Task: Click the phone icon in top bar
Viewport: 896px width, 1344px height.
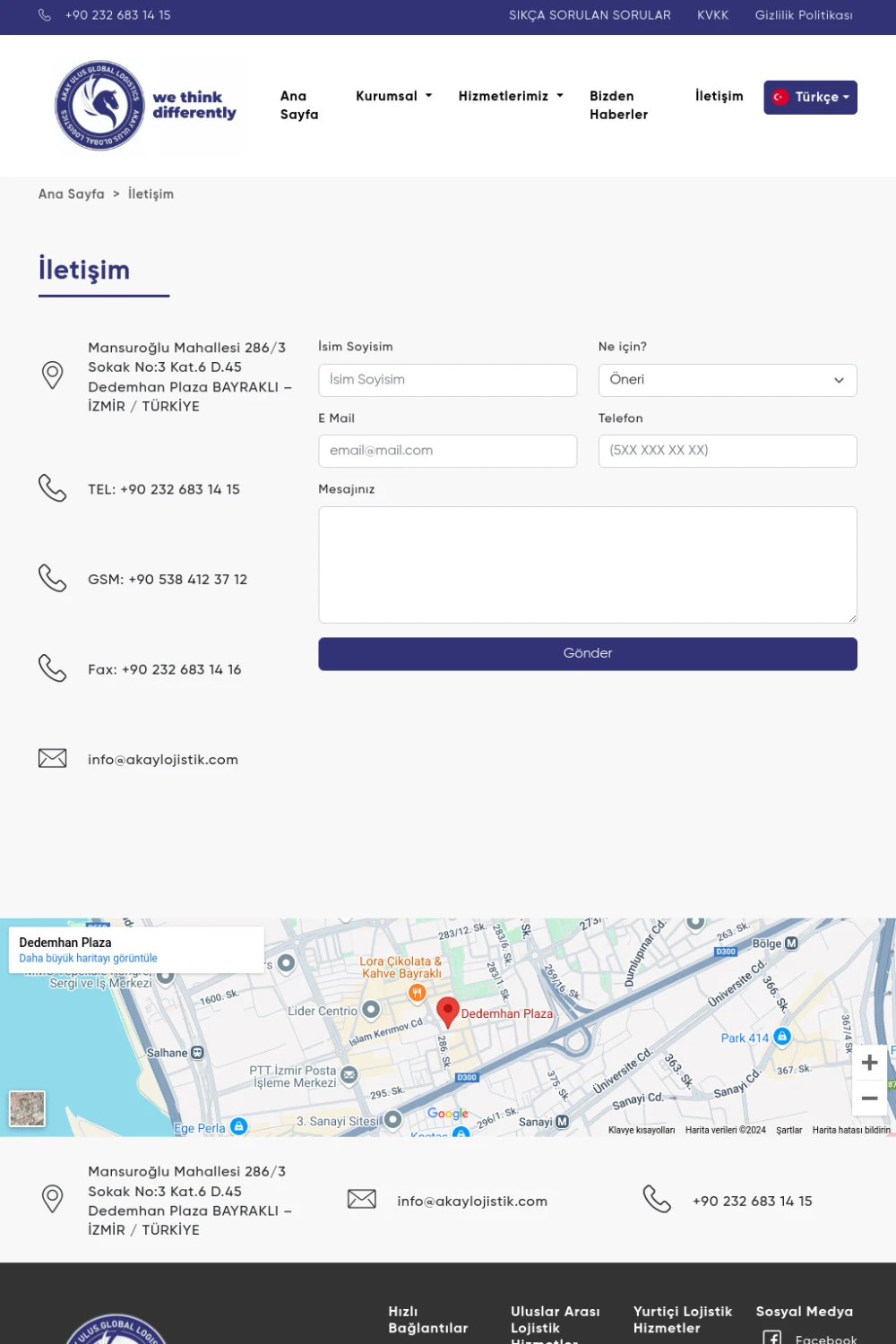Action: click(45, 15)
